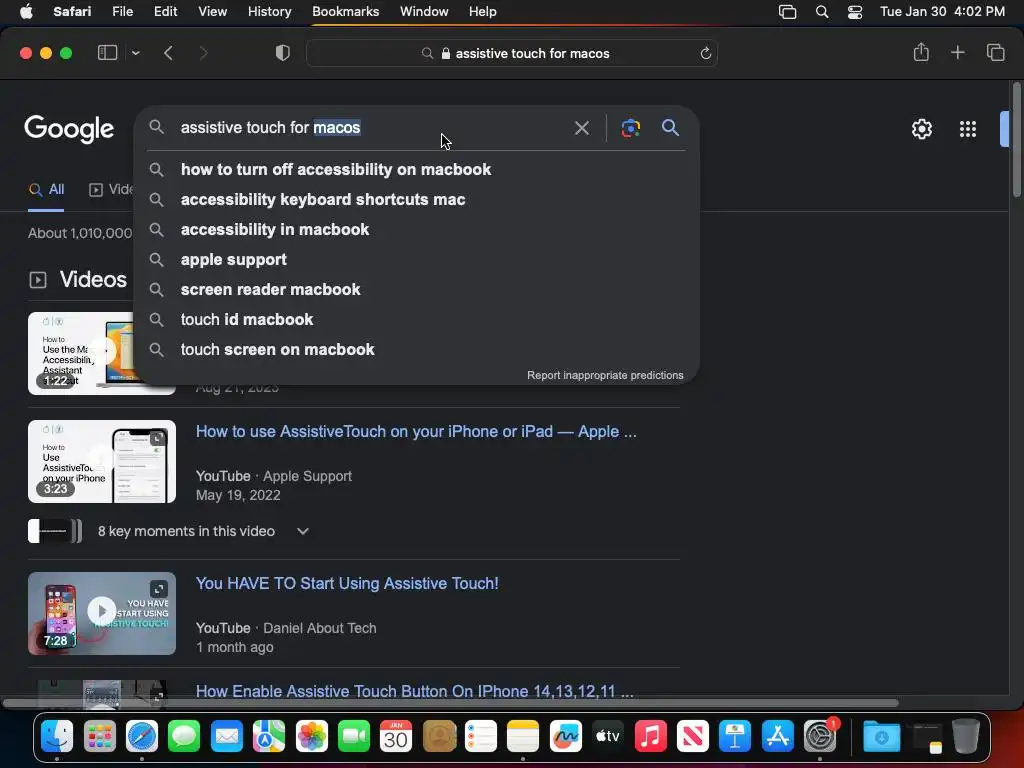
Task: Pick the 'touch id macbook' suggestion
Action: pos(416,319)
